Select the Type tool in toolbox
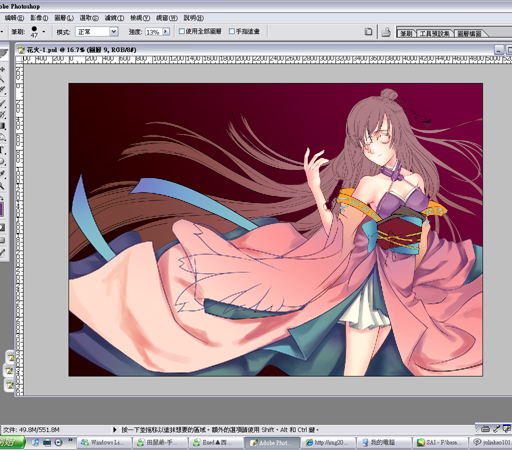 tap(2, 150)
